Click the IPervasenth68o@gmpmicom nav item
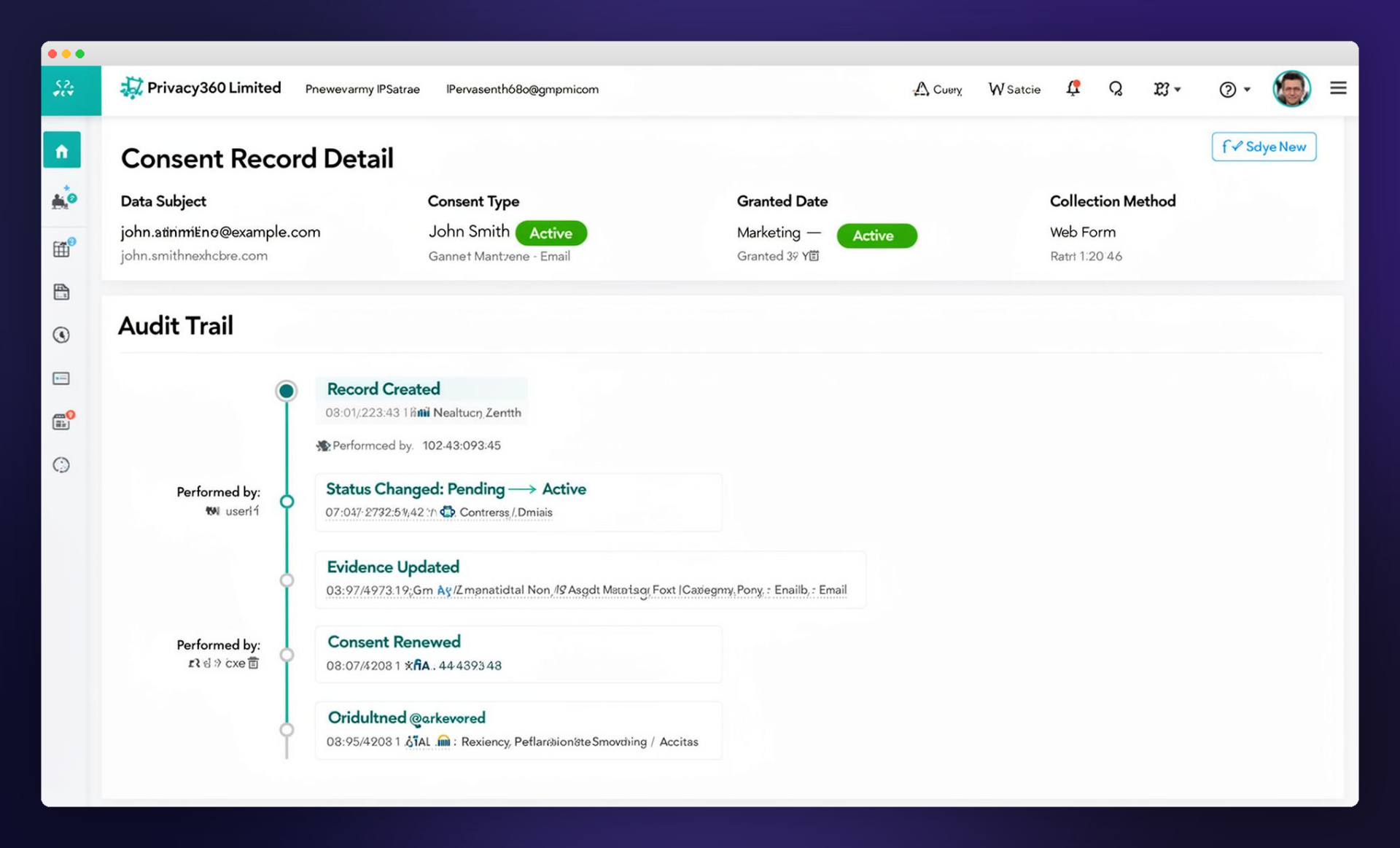This screenshot has height=848, width=1400. [522, 89]
